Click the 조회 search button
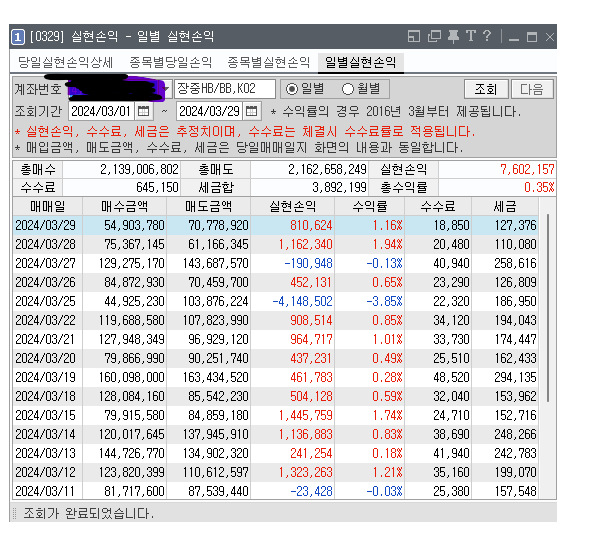Screen dimensions: 605x539 486,89
